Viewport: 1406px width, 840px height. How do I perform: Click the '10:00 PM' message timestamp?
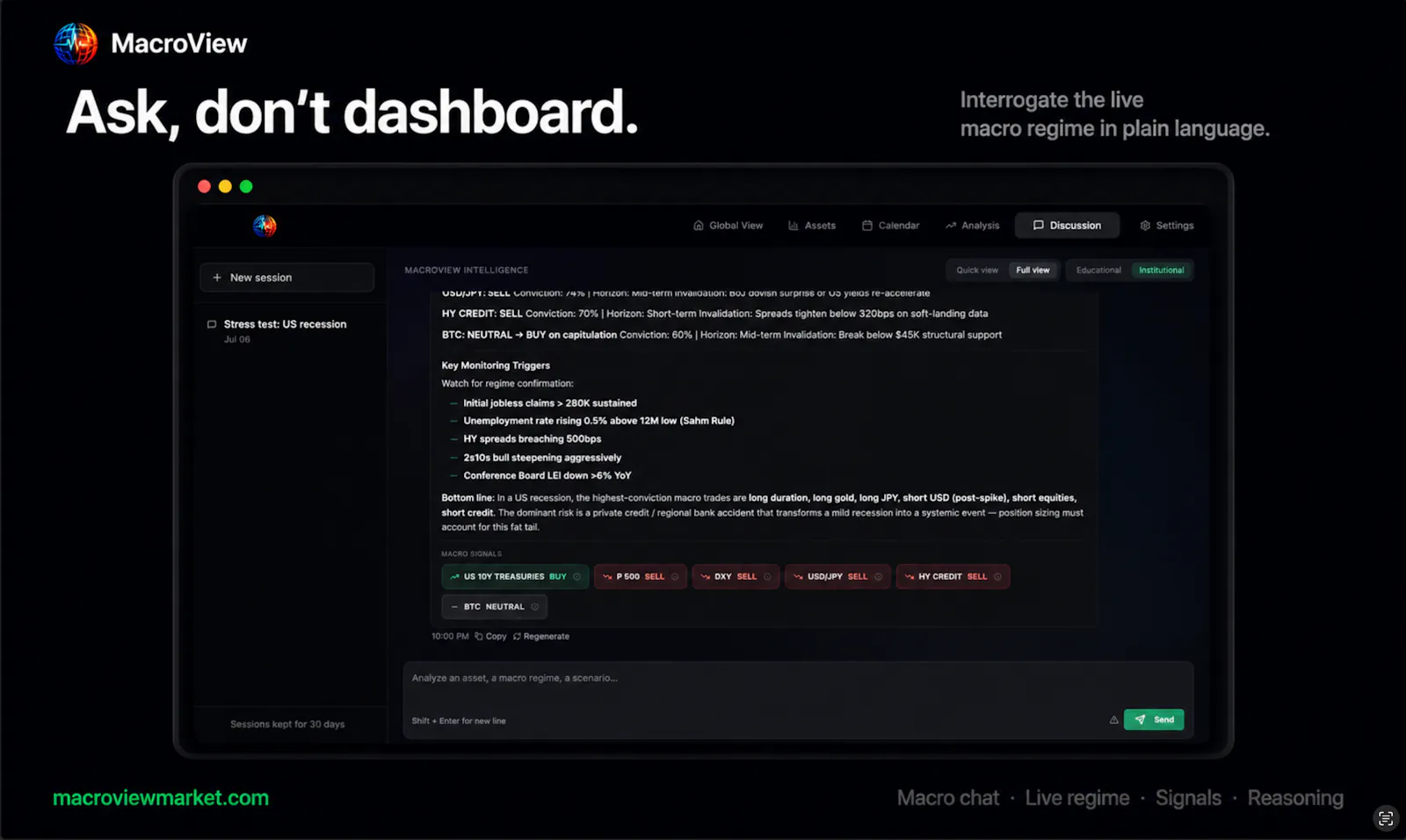[450, 637]
